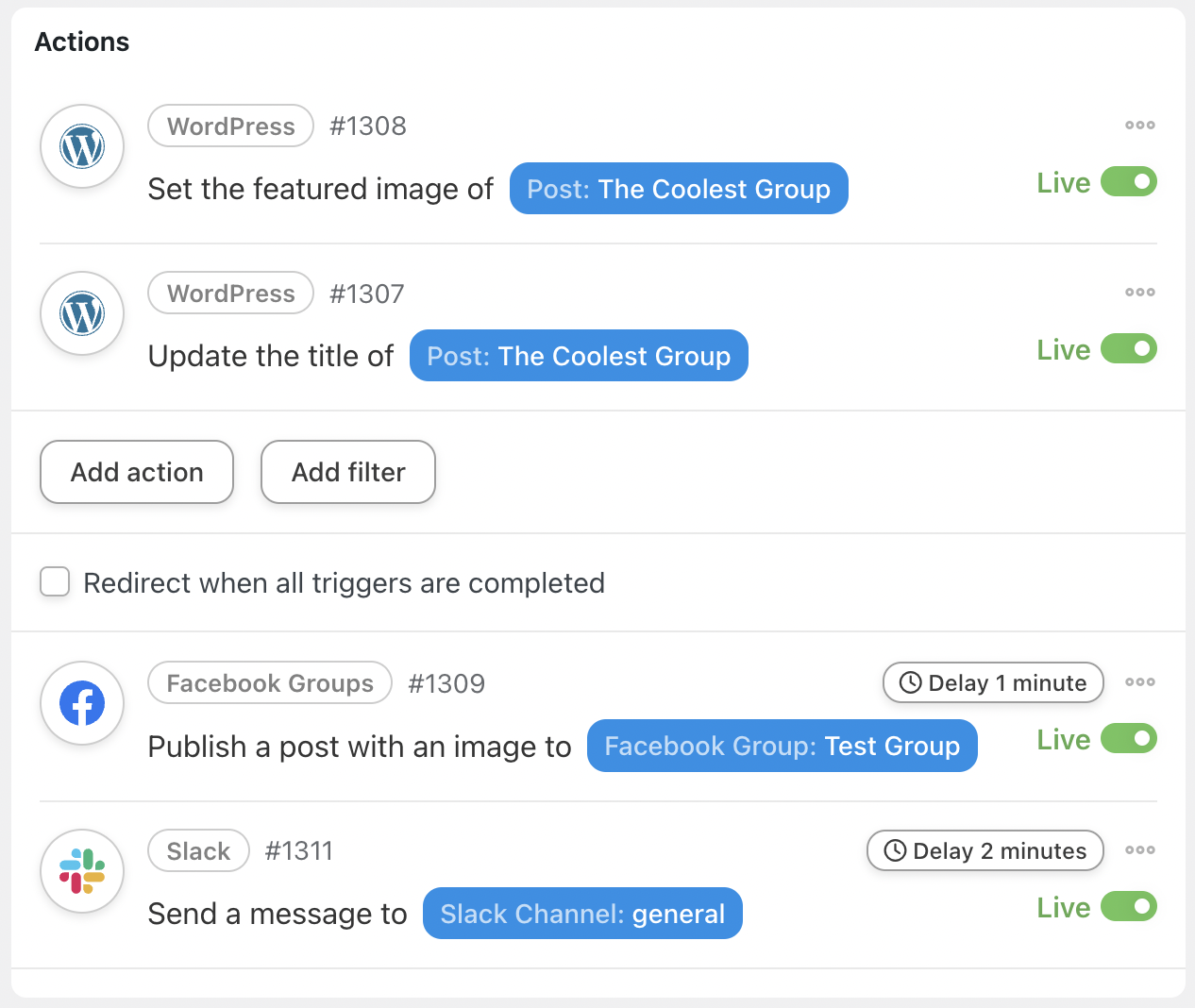Open the three-dot menu for action #1307
This screenshot has height=1008, width=1195.
[1140, 292]
